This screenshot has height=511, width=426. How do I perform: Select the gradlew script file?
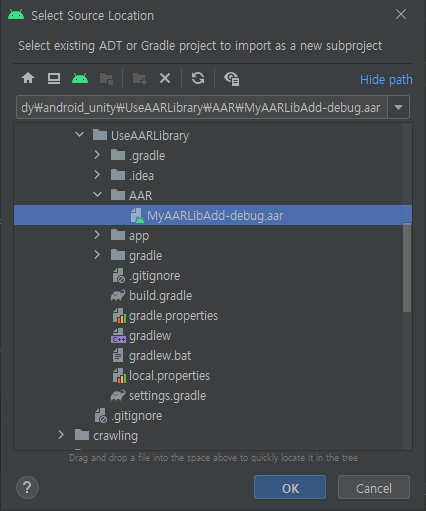tap(150, 336)
